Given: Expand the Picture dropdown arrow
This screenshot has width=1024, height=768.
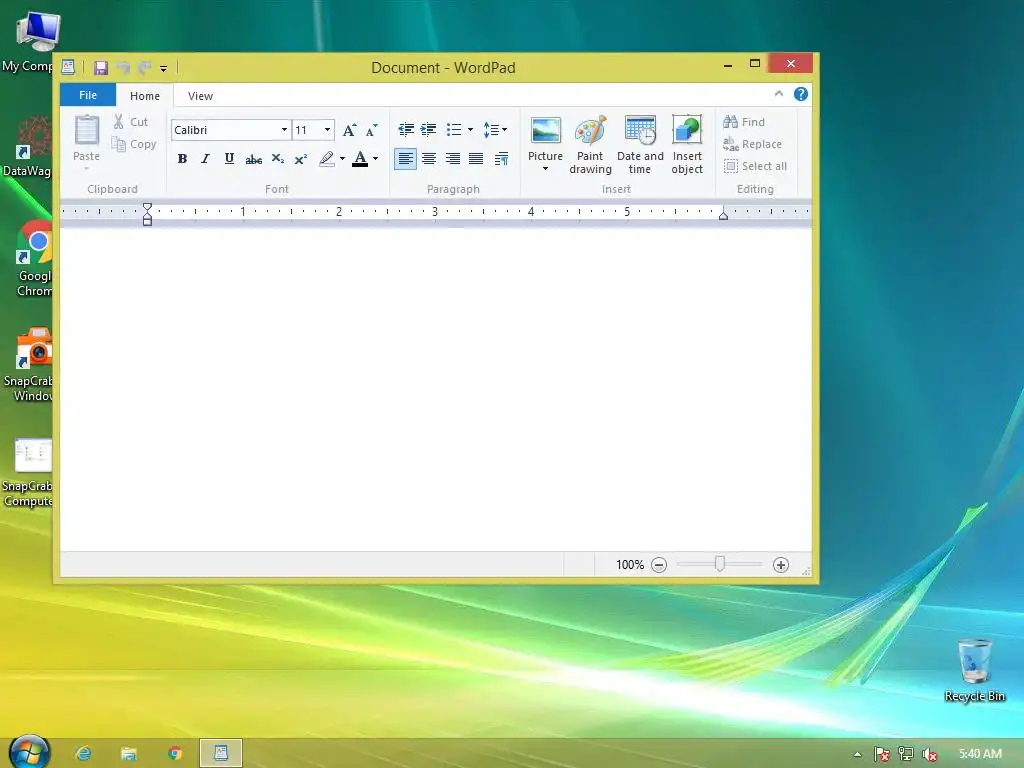Looking at the screenshot, I should [x=545, y=168].
